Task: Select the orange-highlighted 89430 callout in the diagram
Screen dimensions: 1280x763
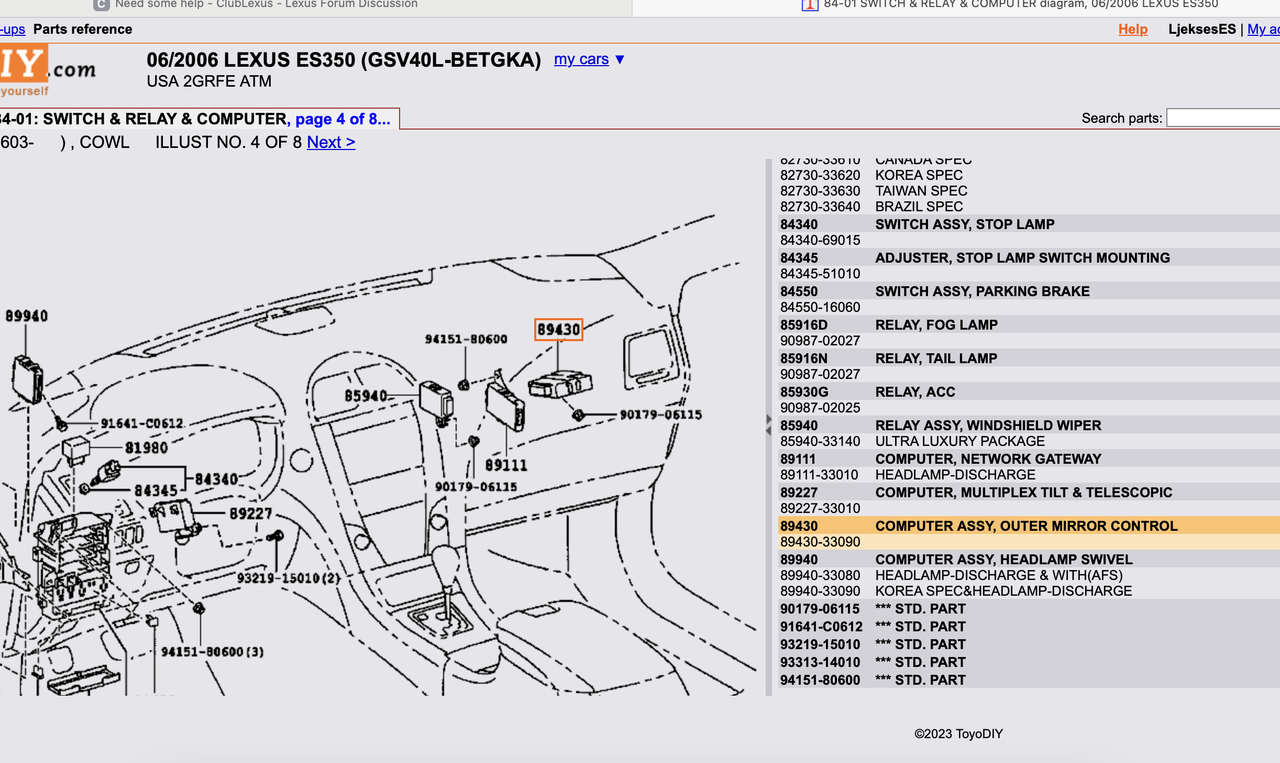Action: pyautogui.click(x=558, y=329)
